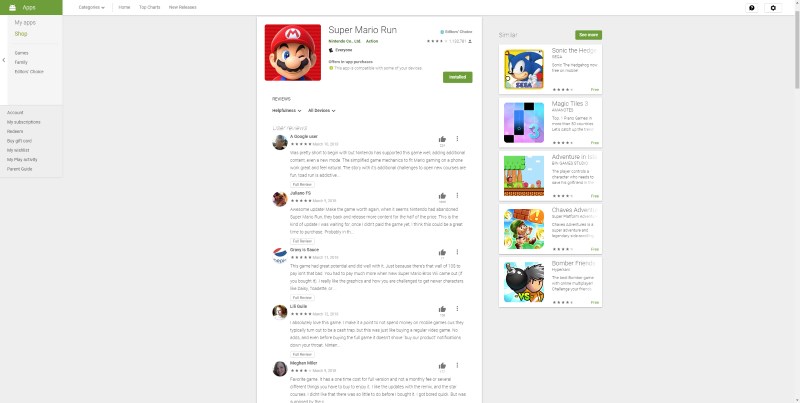Collapse the left sidebar arrow
The width and height of the screenshot is (800, 403).
point(4,60)
